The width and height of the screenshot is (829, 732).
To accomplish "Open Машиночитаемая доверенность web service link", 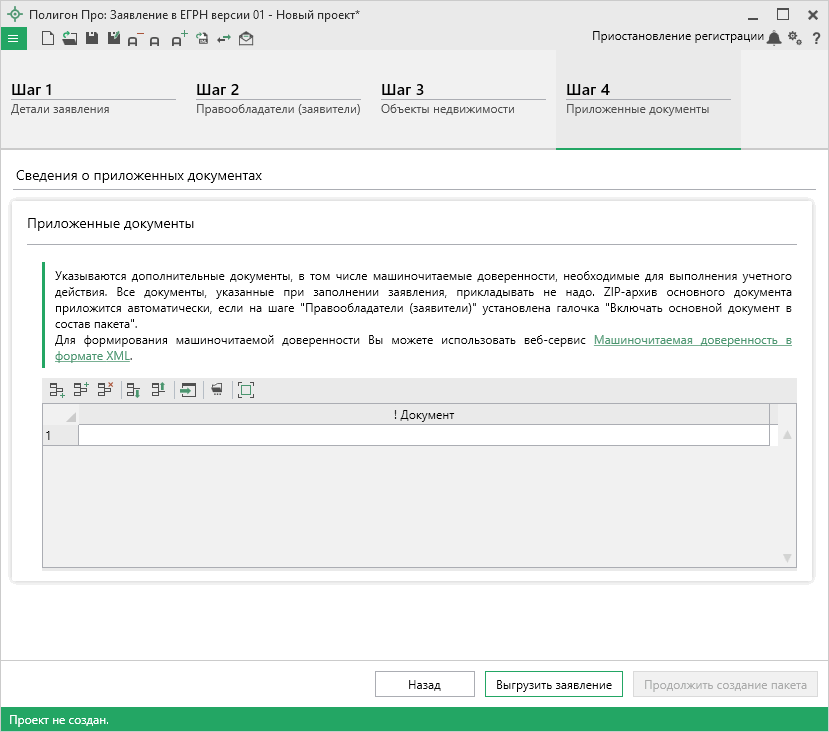I will [692, 340].
